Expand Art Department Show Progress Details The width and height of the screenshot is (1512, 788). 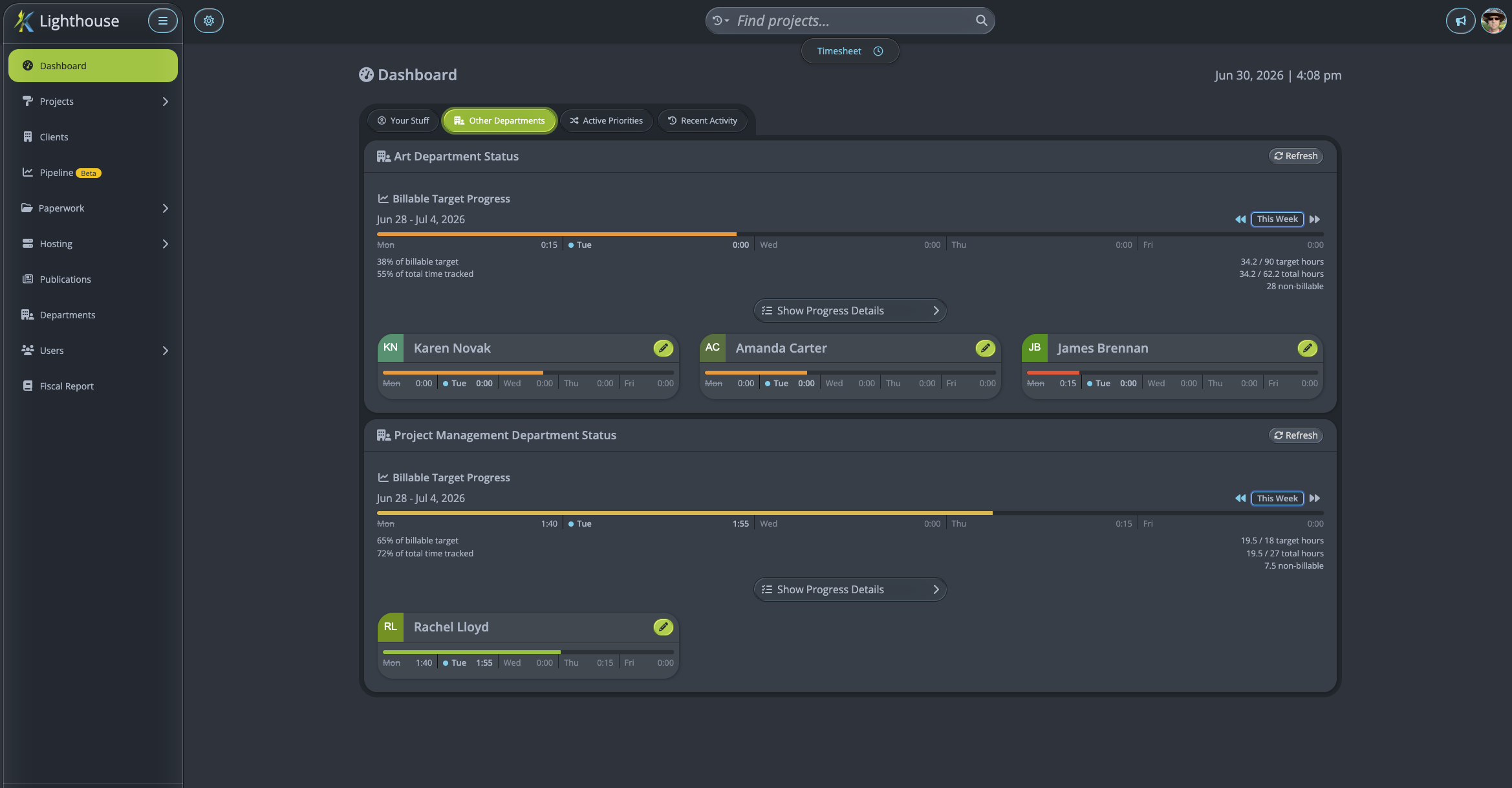coord(850,311)
